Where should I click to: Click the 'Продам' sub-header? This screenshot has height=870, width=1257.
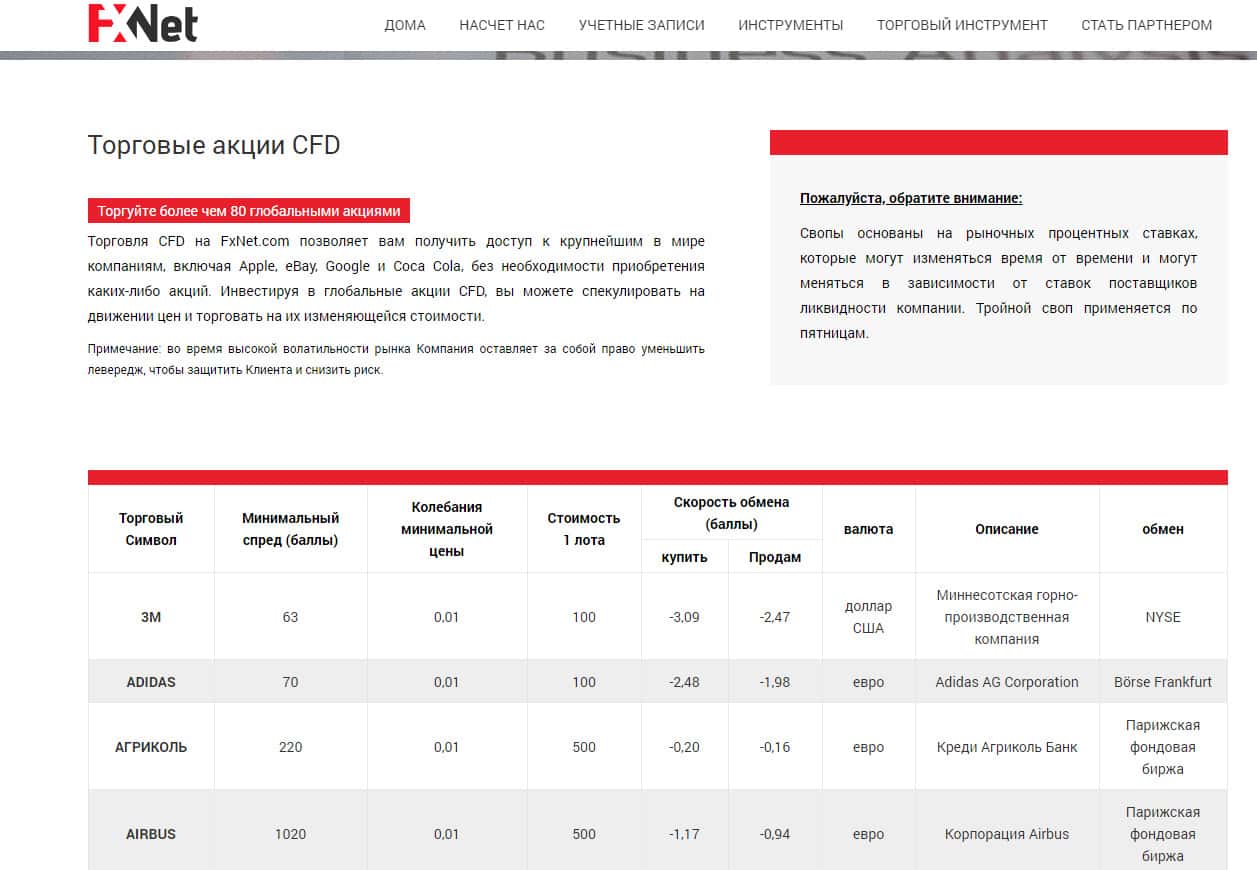(775, 557)
